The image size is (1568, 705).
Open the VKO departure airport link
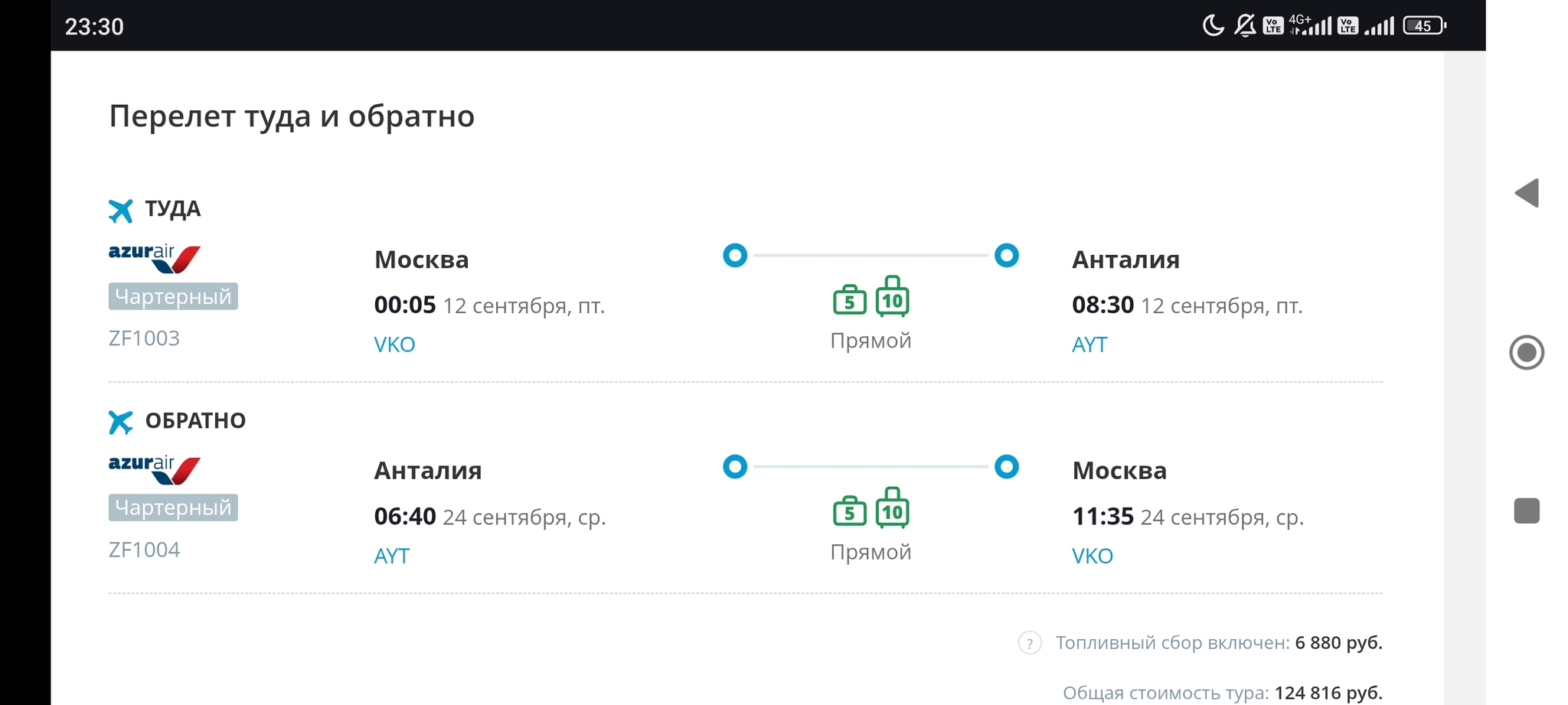coord(394,344)
